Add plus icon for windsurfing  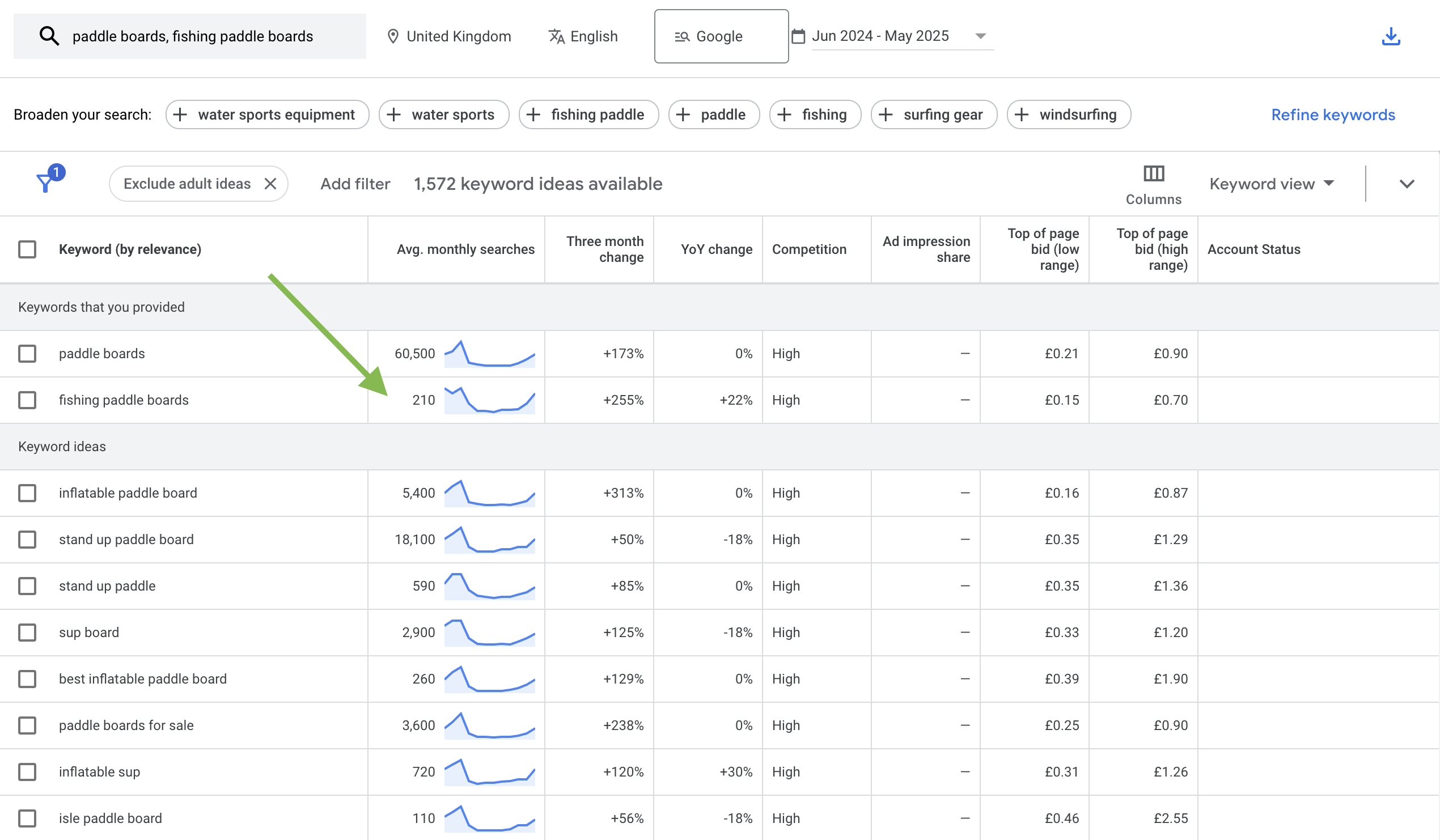(1021, 114)
